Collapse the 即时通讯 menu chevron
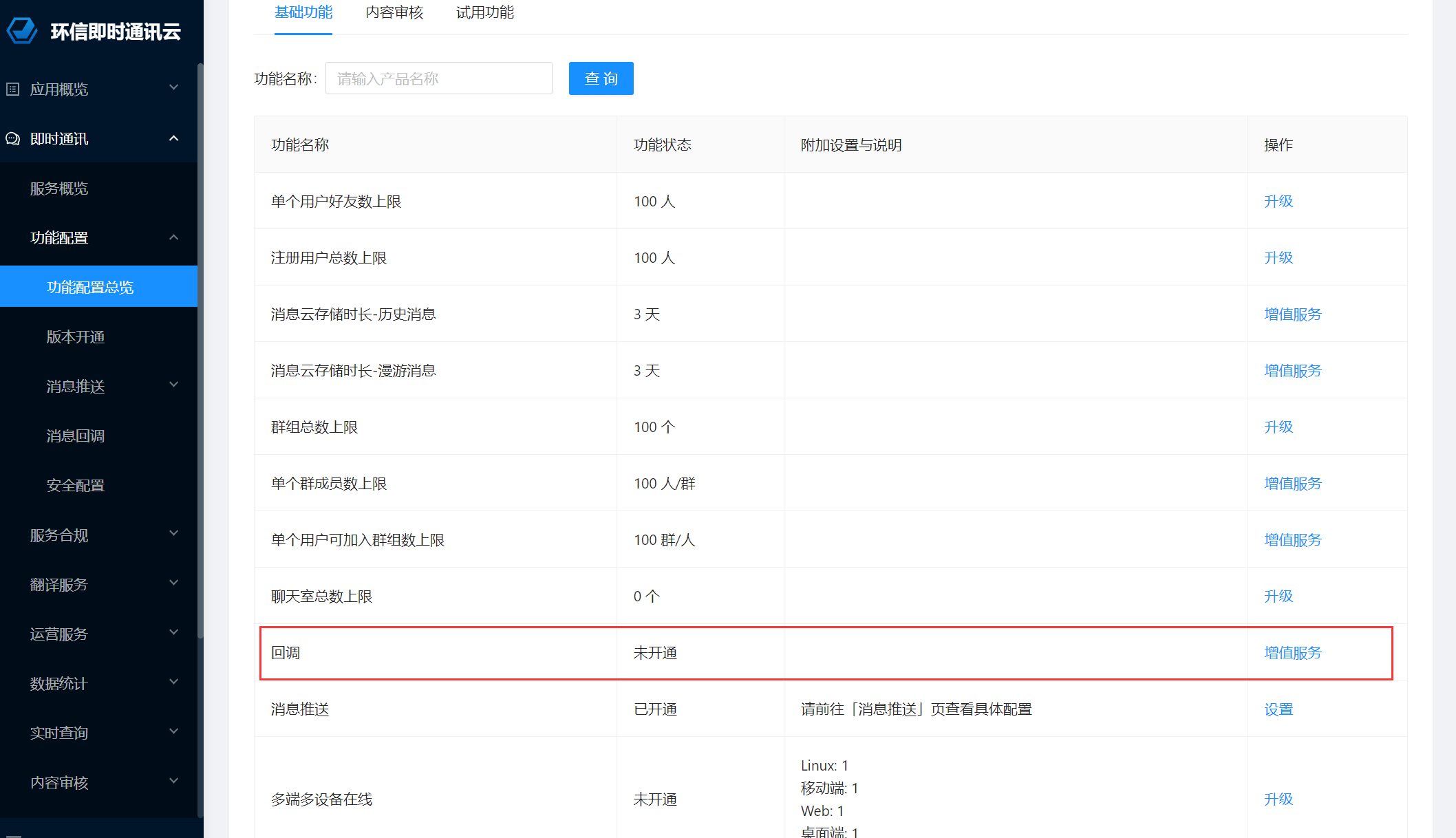Image resolution: width=1456 pixels, height=838 pixels. click(173, 138)
